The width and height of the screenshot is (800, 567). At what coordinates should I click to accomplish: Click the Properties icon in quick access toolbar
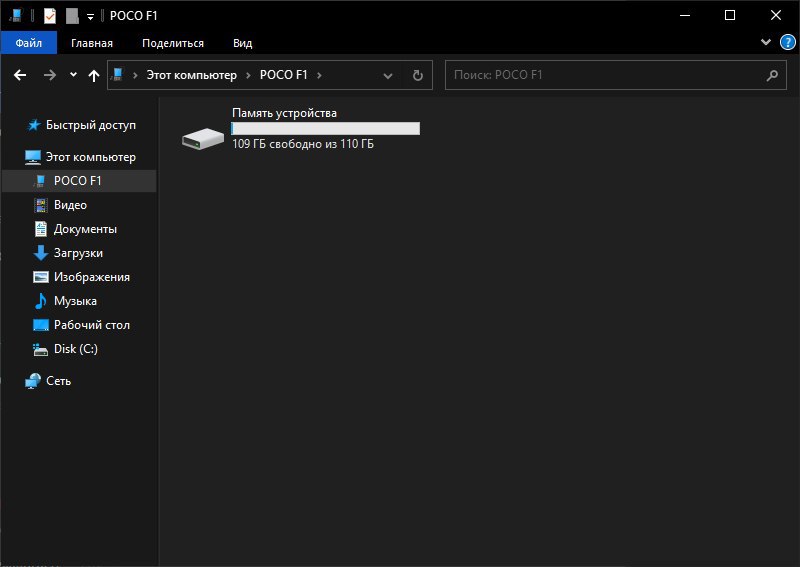pos(49,16)
